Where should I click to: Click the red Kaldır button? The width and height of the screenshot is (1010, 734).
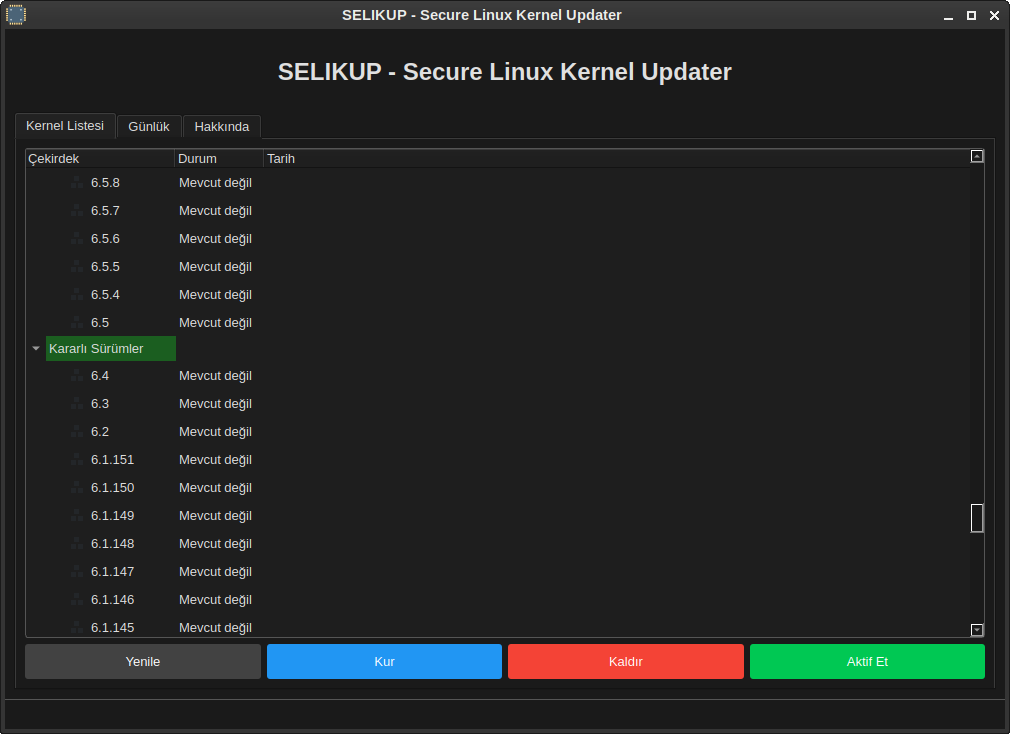point(625,662)
